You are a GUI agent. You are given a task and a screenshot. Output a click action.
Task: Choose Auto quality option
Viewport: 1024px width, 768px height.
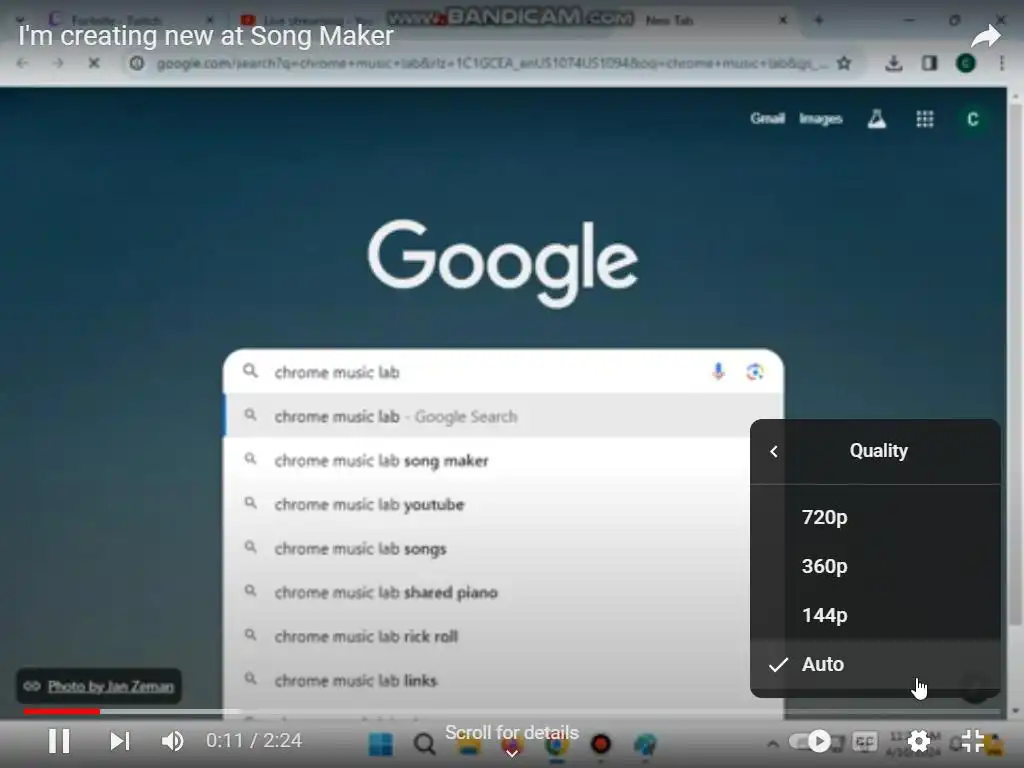click(x=875, y=664)
